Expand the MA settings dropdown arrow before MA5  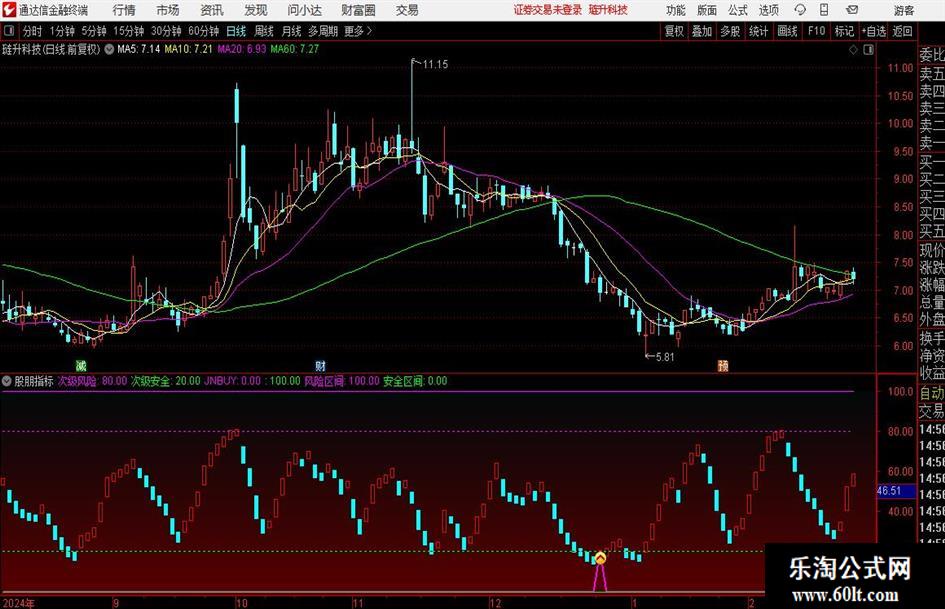coord(109,49)
